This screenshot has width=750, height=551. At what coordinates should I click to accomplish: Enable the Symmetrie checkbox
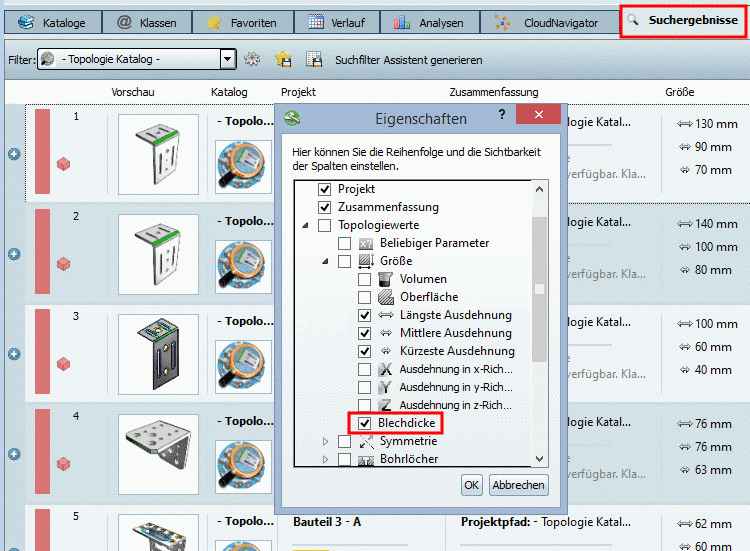tap(344, 441)
